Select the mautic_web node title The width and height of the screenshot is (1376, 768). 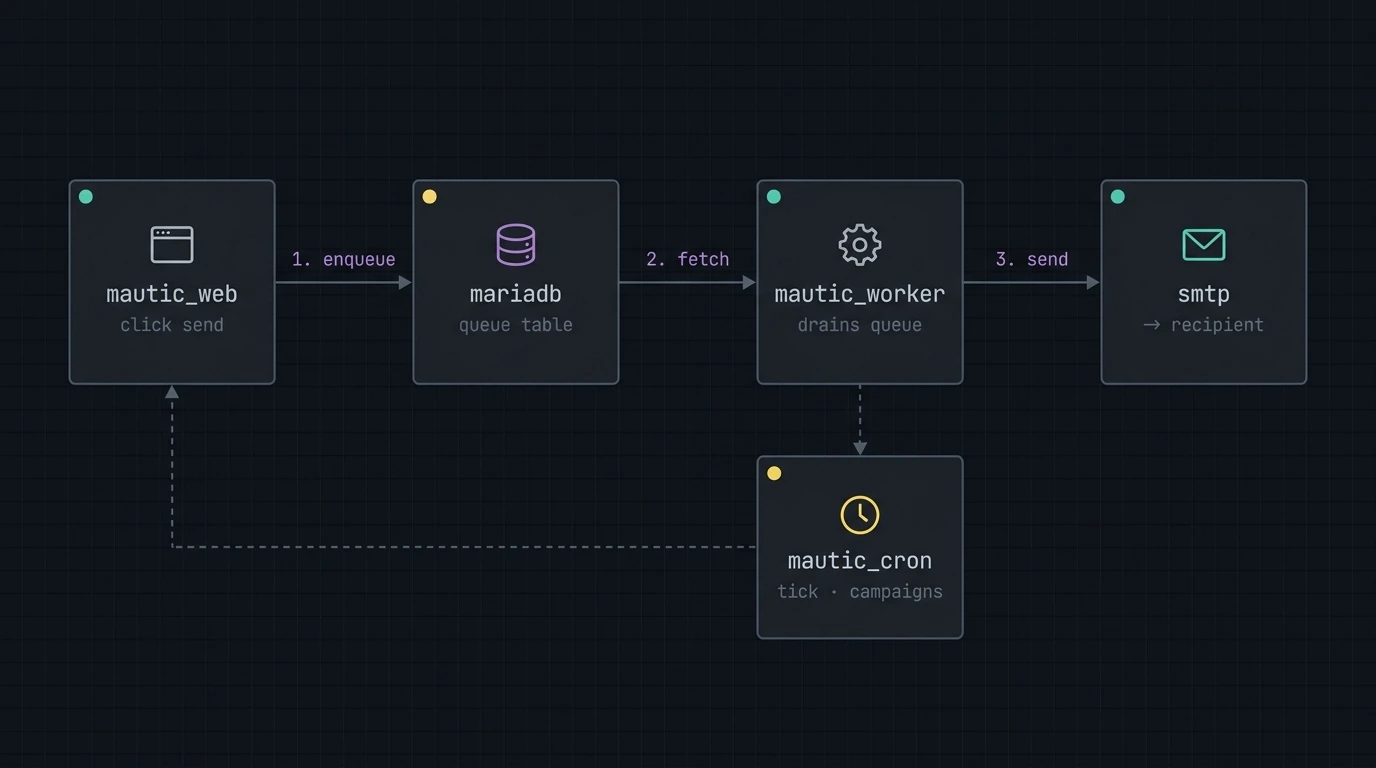pos(172,294)
